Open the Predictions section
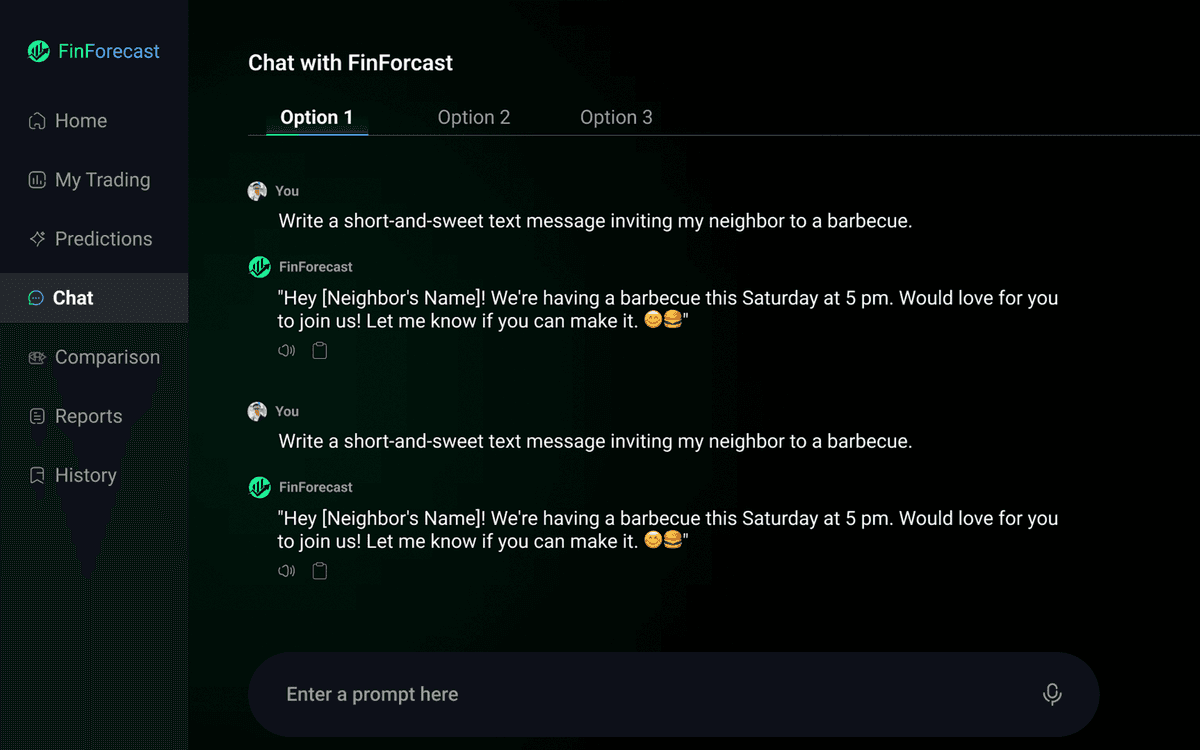 coord(103,239)
